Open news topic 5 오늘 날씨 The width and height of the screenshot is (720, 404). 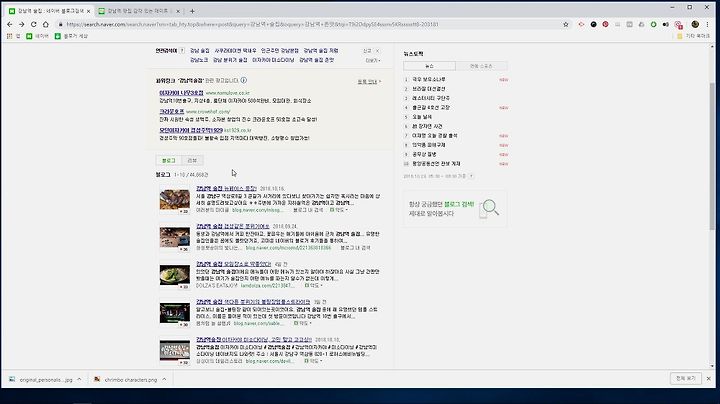pyautogui.click(x=422, y=117)
